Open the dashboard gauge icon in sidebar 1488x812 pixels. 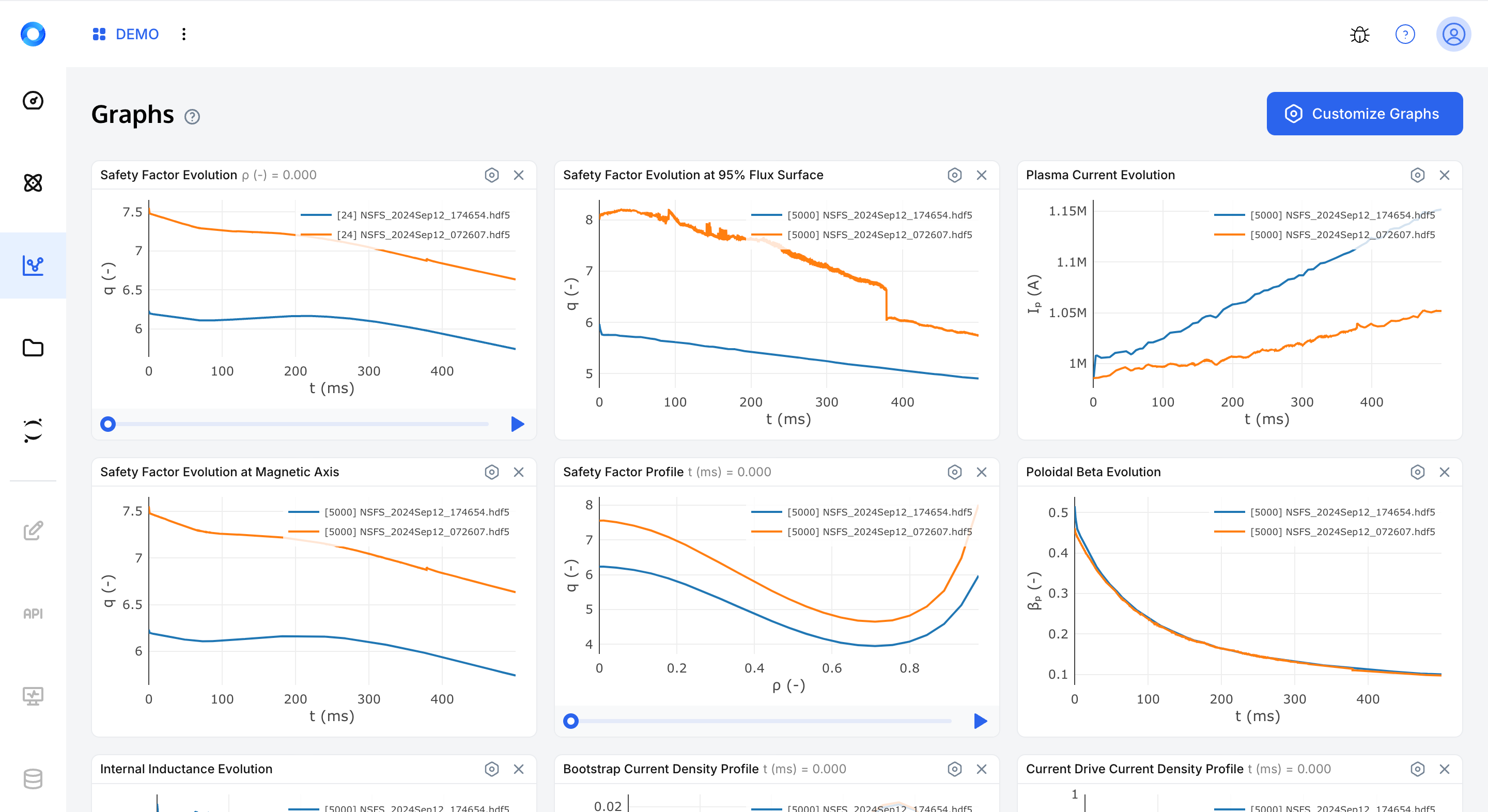click(x=33, y=101)
